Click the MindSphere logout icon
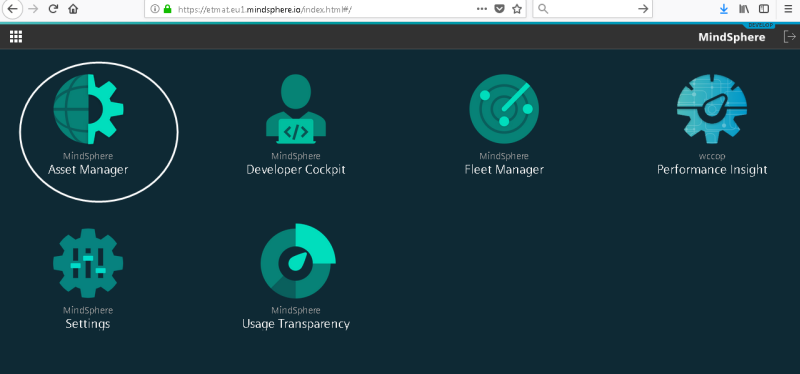800x374 pixels. 789,37
